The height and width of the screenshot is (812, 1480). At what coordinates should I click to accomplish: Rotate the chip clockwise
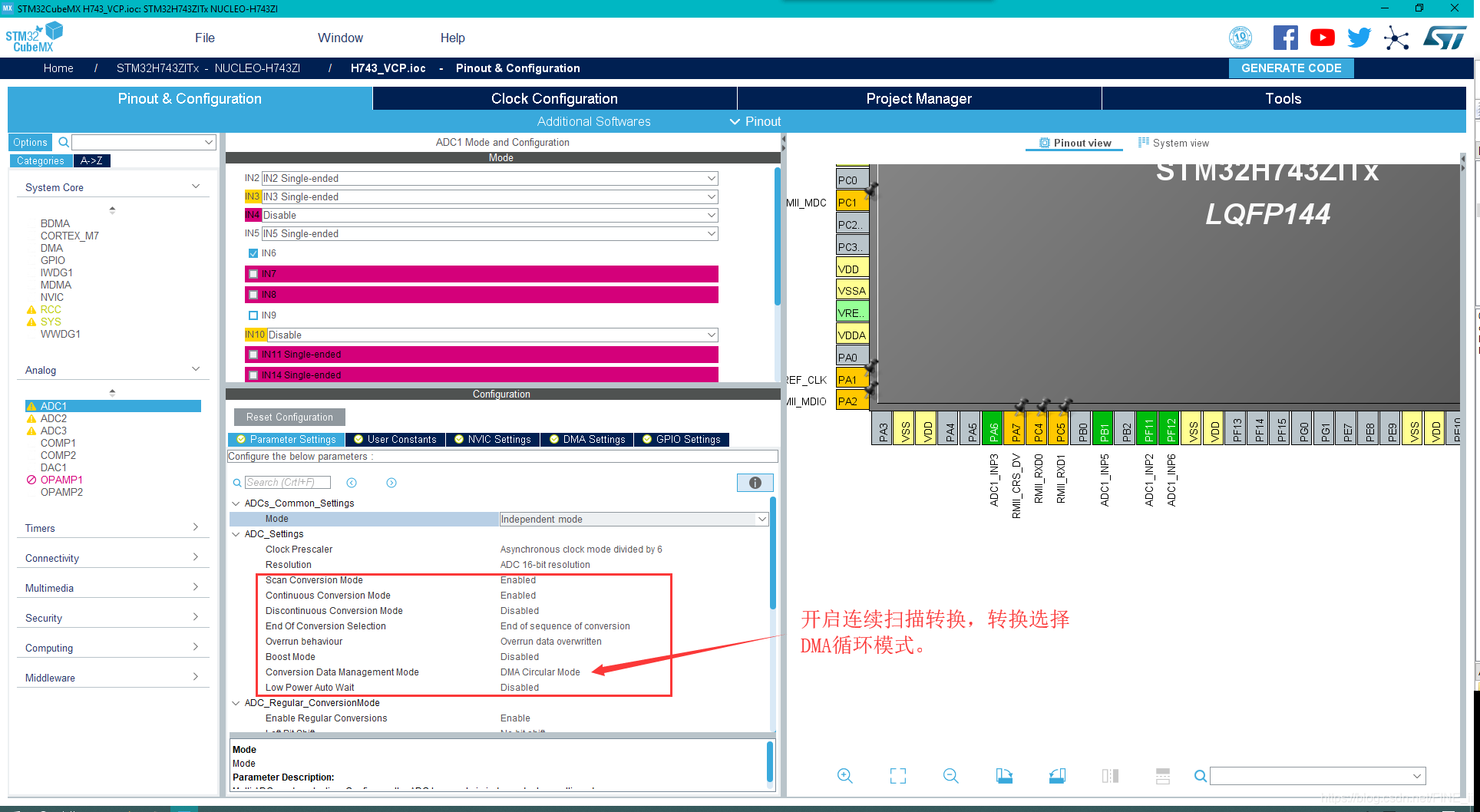coord(1004,776)
